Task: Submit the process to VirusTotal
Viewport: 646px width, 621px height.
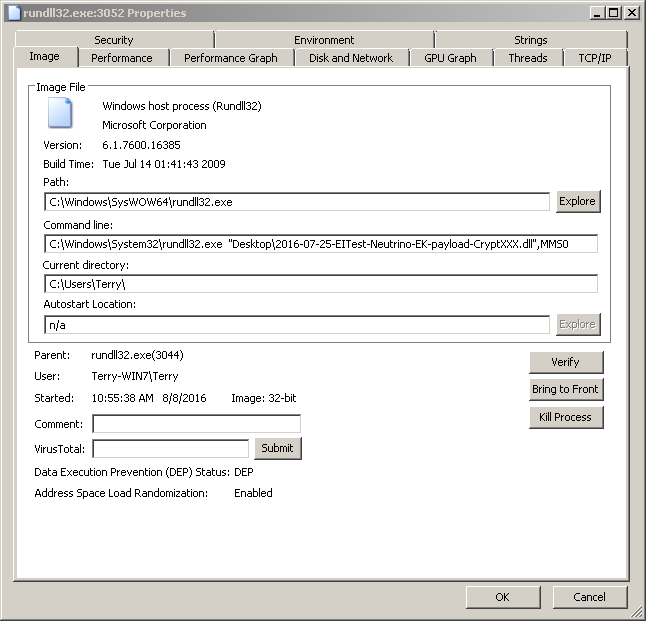Action: [x=278, y=448]
